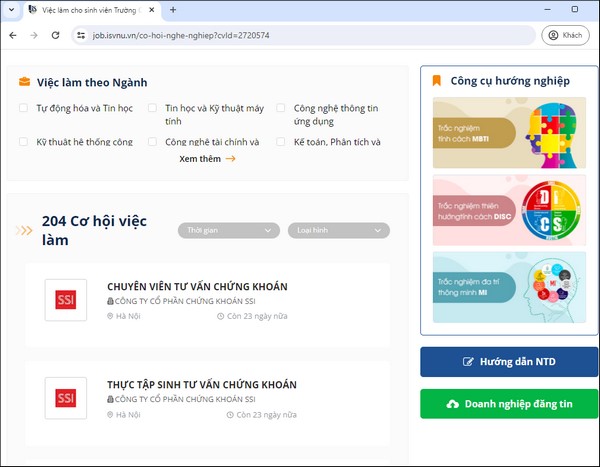Image resolution: width=600 pixels, height=467 pixels.
Task: Enable Công nghệ thông tin ứng dụng filter
Action: coord(281,108)
